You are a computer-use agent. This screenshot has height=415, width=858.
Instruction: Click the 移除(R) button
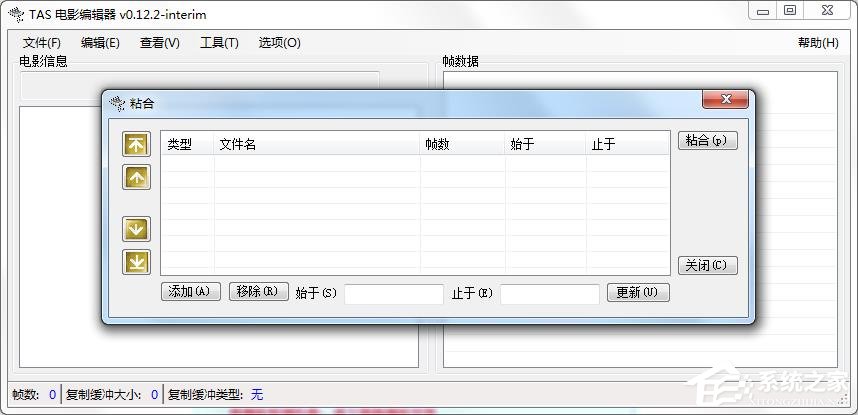(259, 292)
